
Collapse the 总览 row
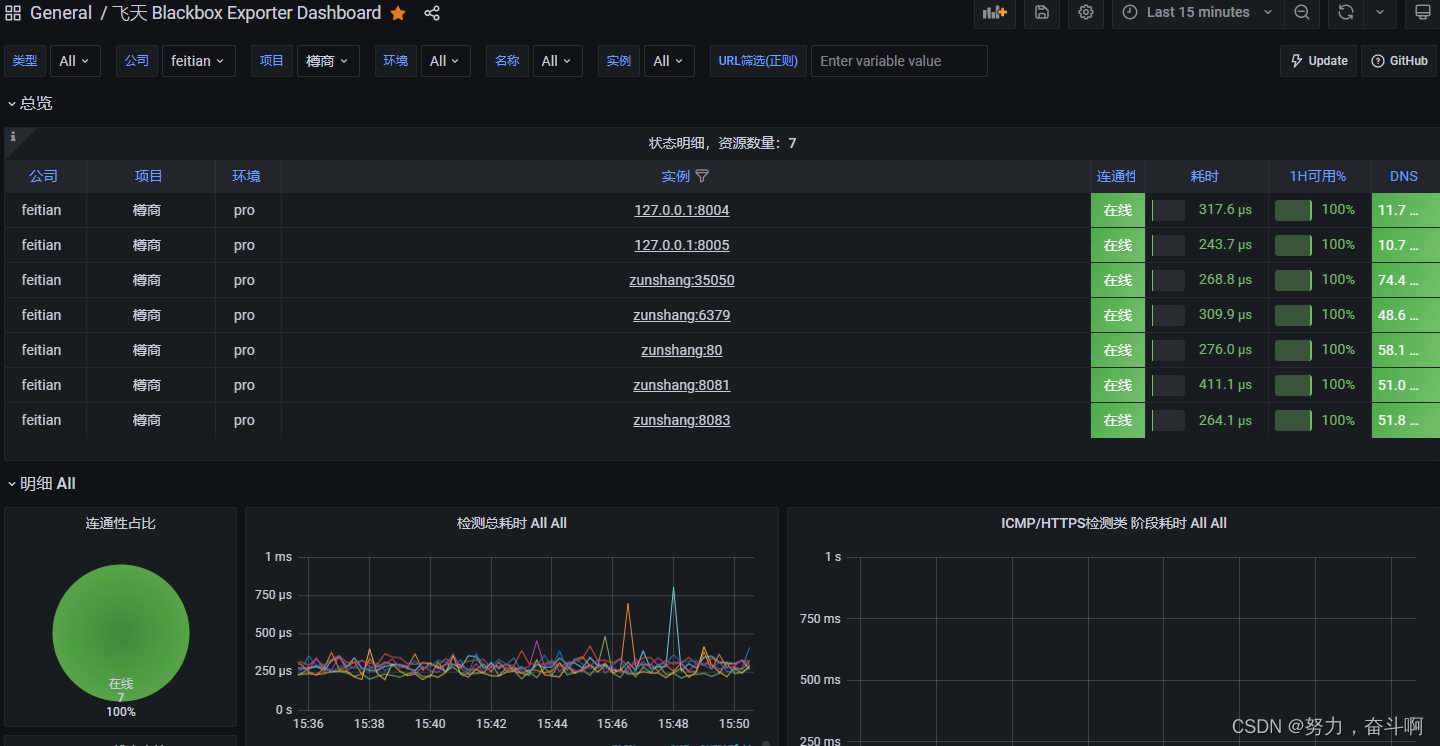30,103
